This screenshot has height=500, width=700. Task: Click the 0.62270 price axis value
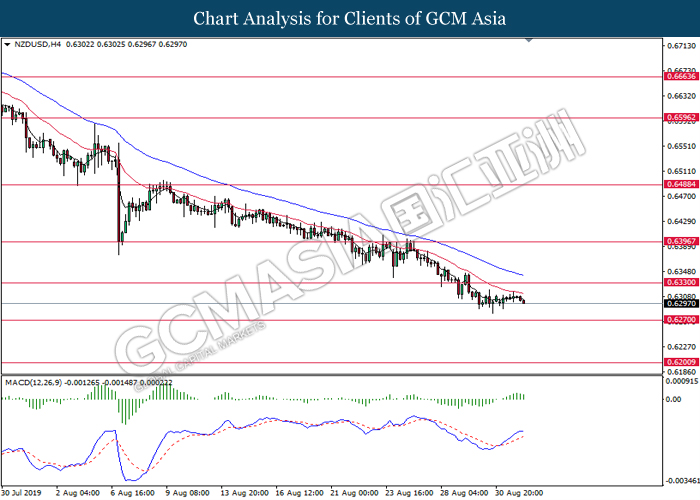point(681,347)
